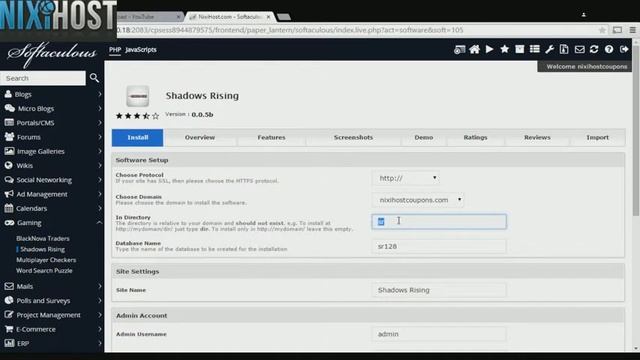Viewport: 640px width, 360px height.
Task: Switch to the Demo tab
Action: click(424, 138)
